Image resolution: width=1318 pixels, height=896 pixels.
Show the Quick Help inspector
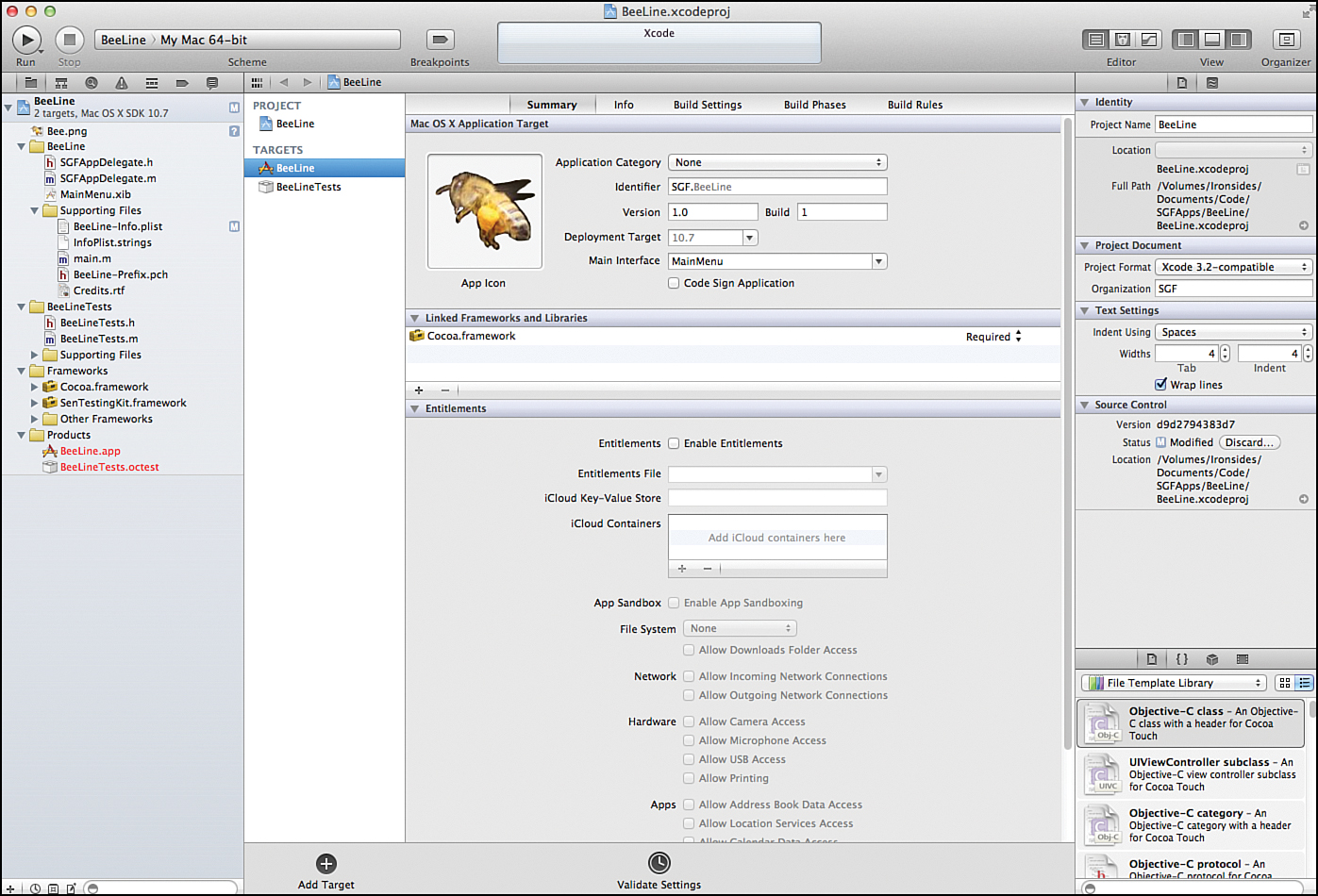click(1212, 83)
